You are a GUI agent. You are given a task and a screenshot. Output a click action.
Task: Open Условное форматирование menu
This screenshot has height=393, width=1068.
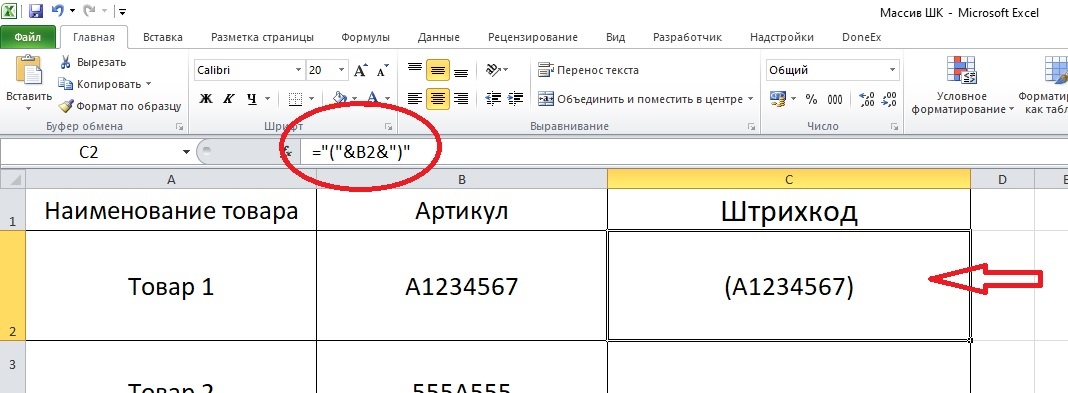coord(961,85)
